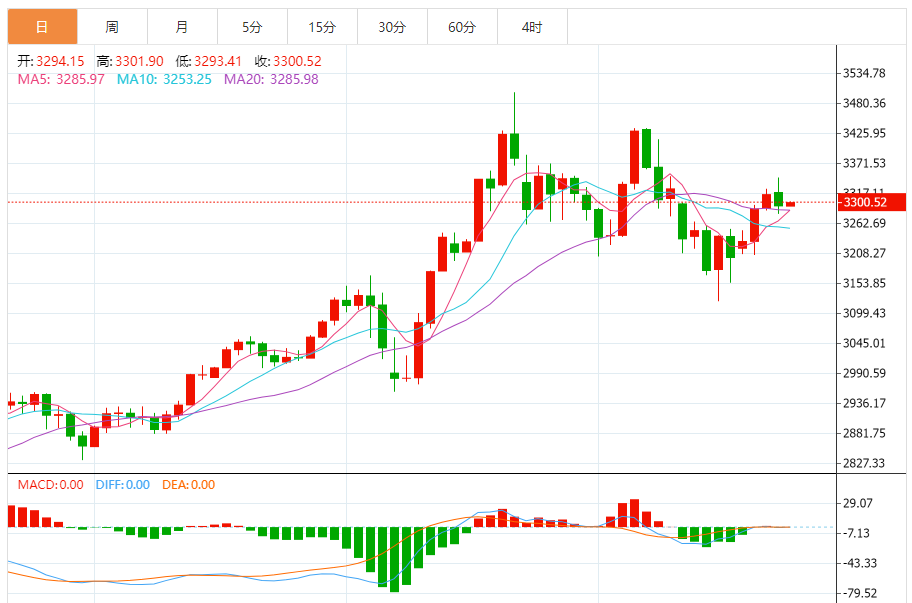
Task: Click the 3262.69 price axis label
Action: click(864, 223)
